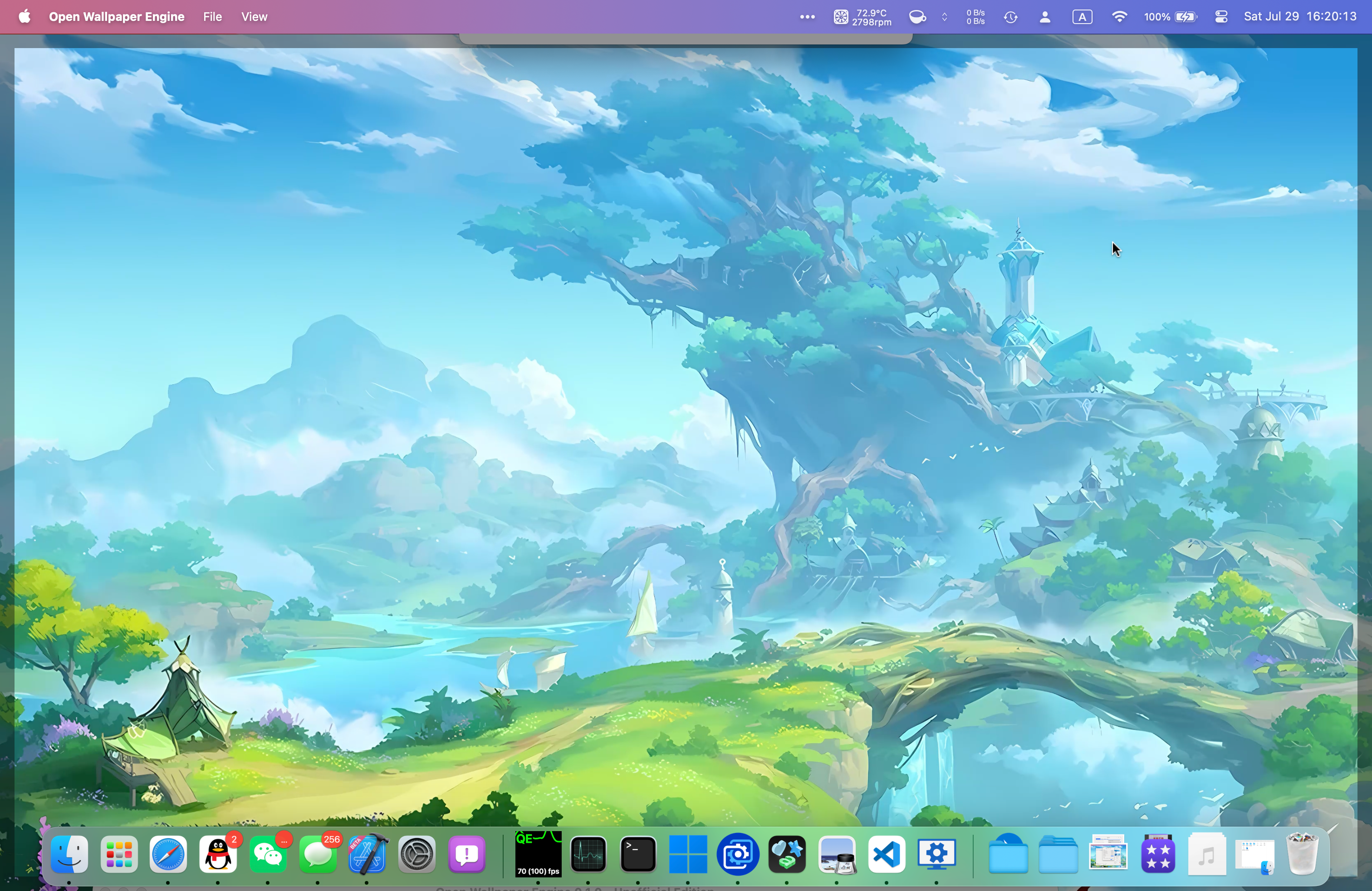Image resolution: width=1372 pixels, height=891 pixels.
Task: Expand the hidden menu bar items (three dots)
Action: point(807,17)
